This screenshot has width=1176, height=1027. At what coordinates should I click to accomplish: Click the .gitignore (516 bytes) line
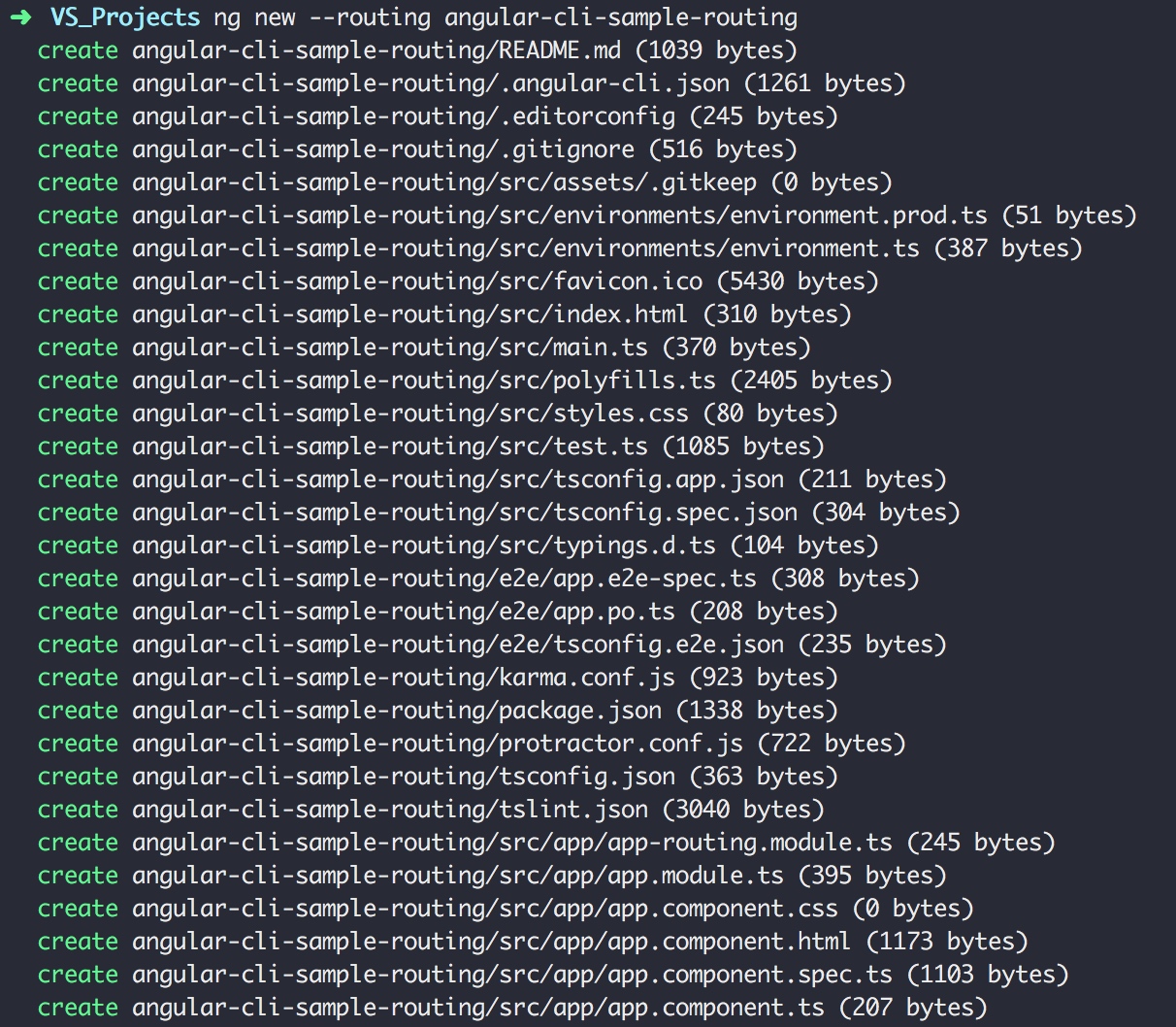coord(417,149)
